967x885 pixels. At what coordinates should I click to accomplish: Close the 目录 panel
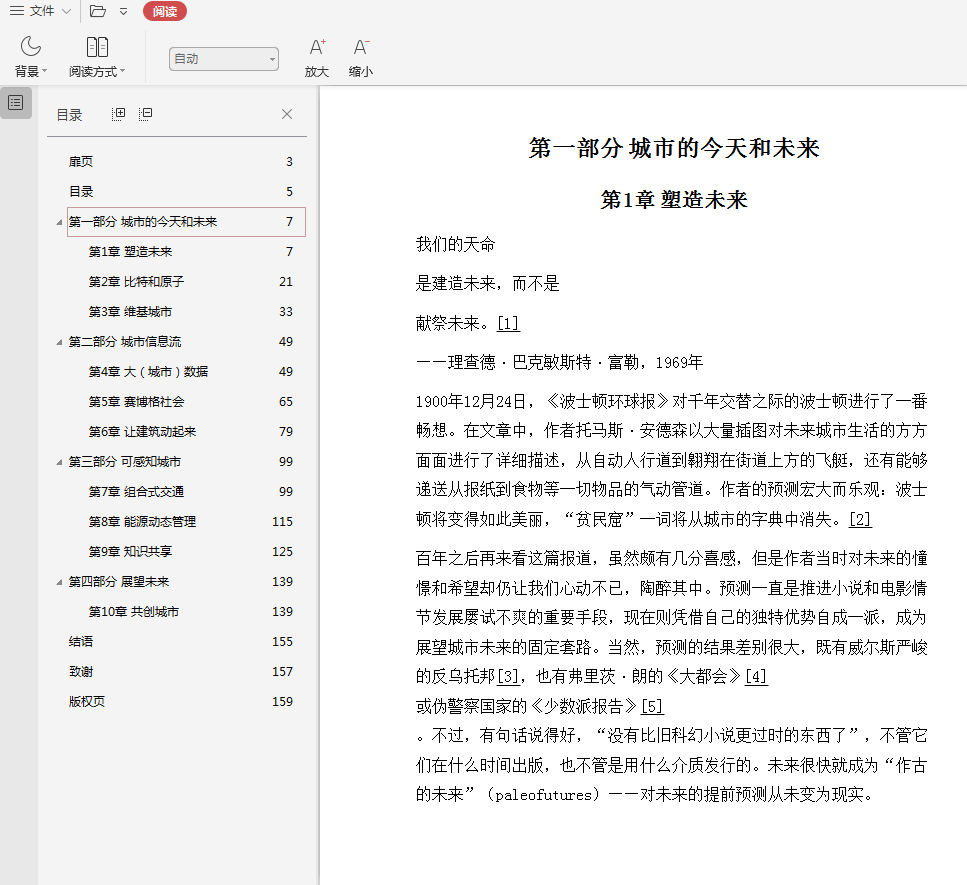click(x=287, y=114)
